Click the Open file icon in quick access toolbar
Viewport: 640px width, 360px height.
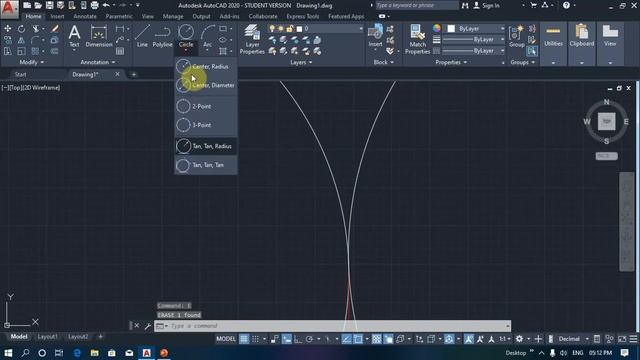[x=38, y=5]
